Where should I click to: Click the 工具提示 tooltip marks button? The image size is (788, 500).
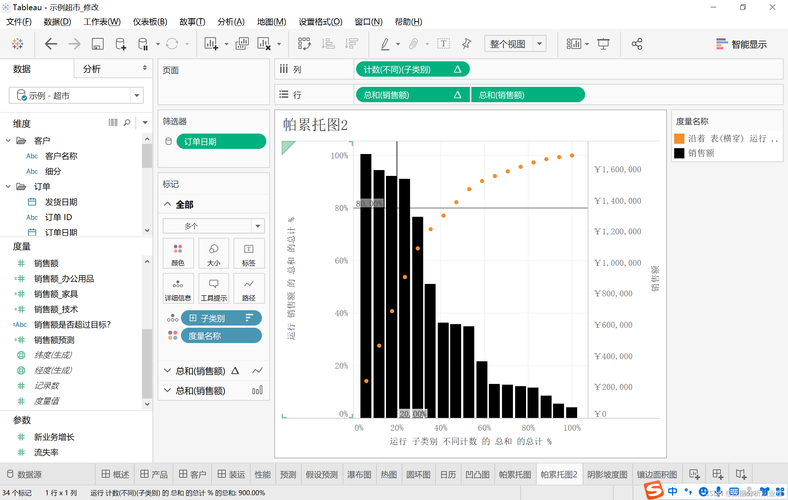[x=214, y=289]
